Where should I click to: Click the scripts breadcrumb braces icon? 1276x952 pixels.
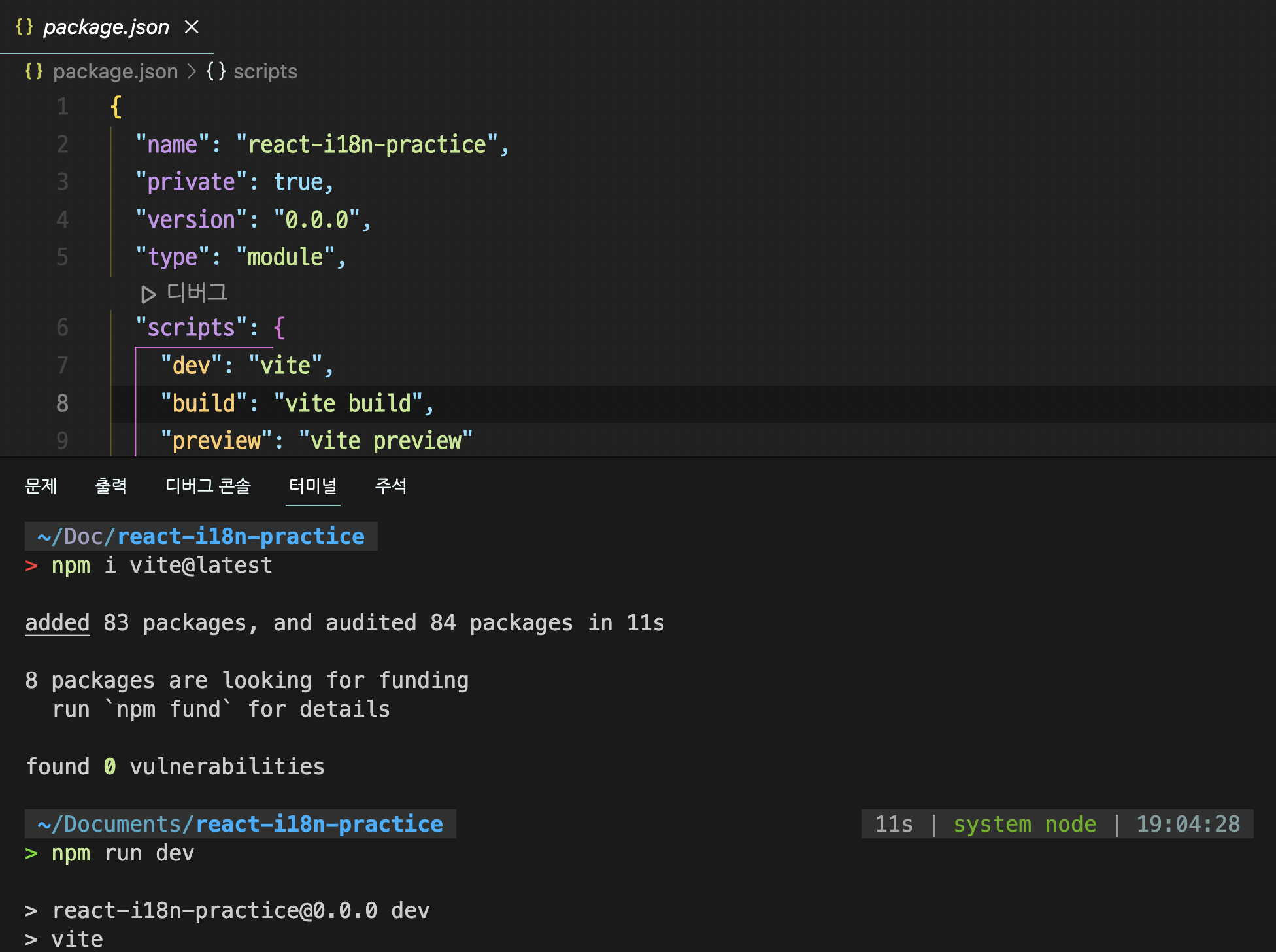pyautogui.click(x=216, y=71)
